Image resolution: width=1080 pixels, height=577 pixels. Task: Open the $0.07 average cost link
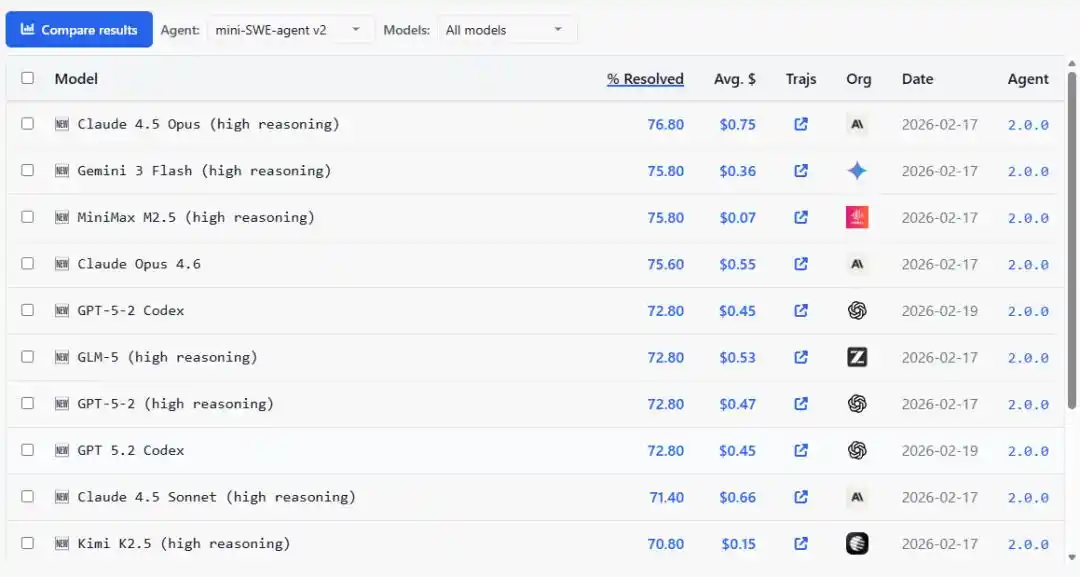coord(737,218)
